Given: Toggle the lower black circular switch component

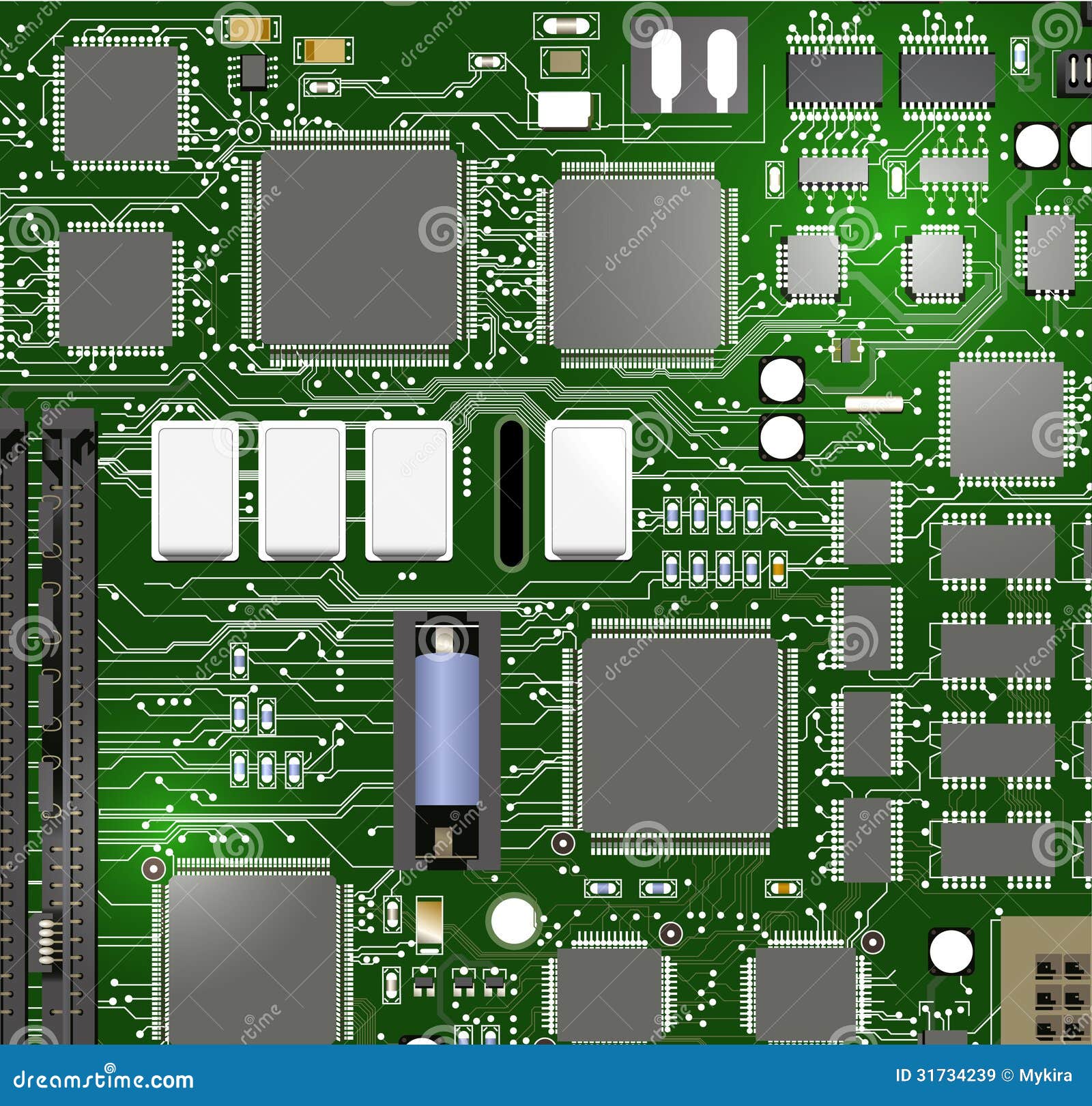Looking at the screenshot, I should tap(781, 437).
